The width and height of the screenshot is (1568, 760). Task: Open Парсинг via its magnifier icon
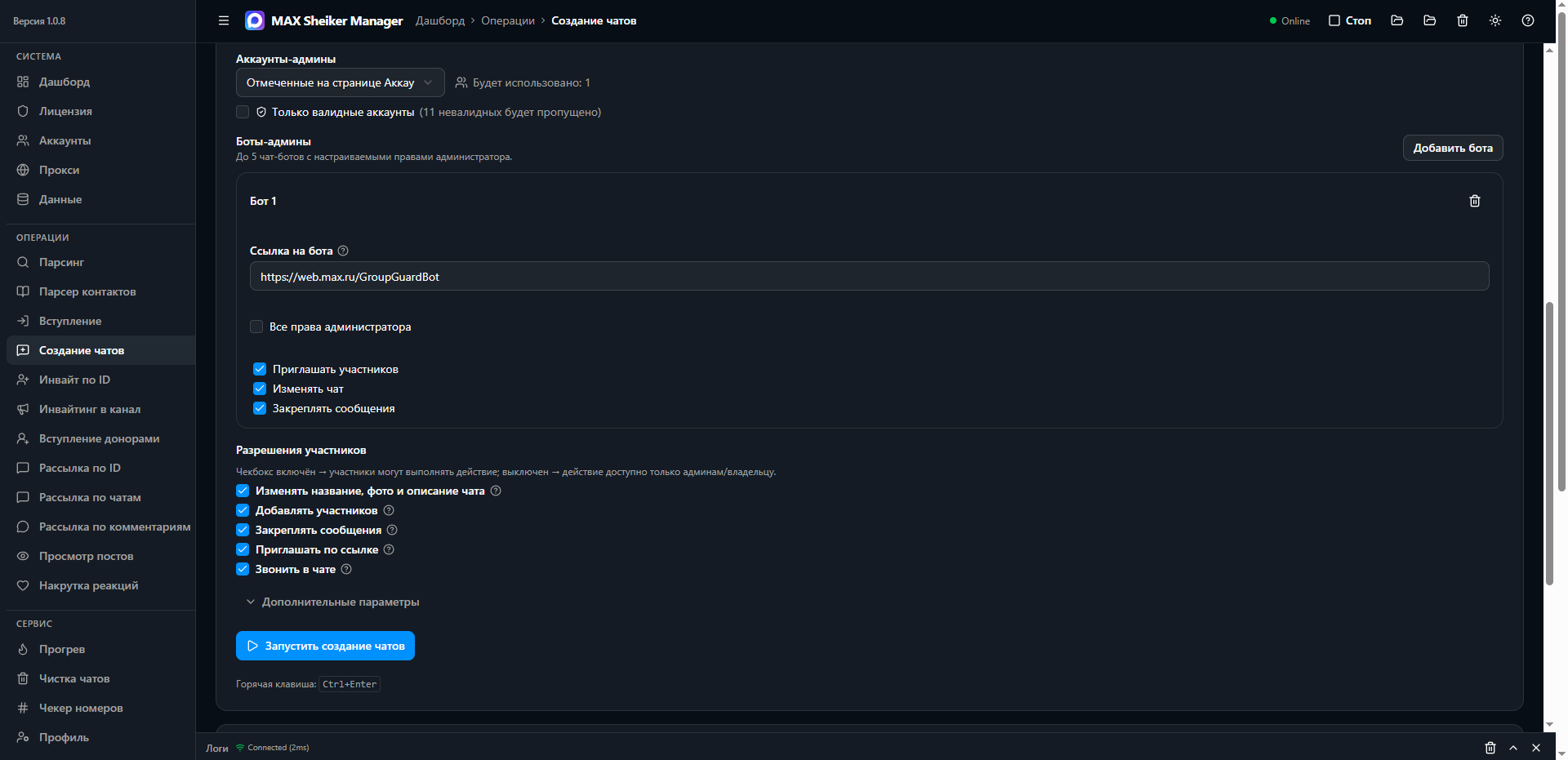(x=23, y=262)
